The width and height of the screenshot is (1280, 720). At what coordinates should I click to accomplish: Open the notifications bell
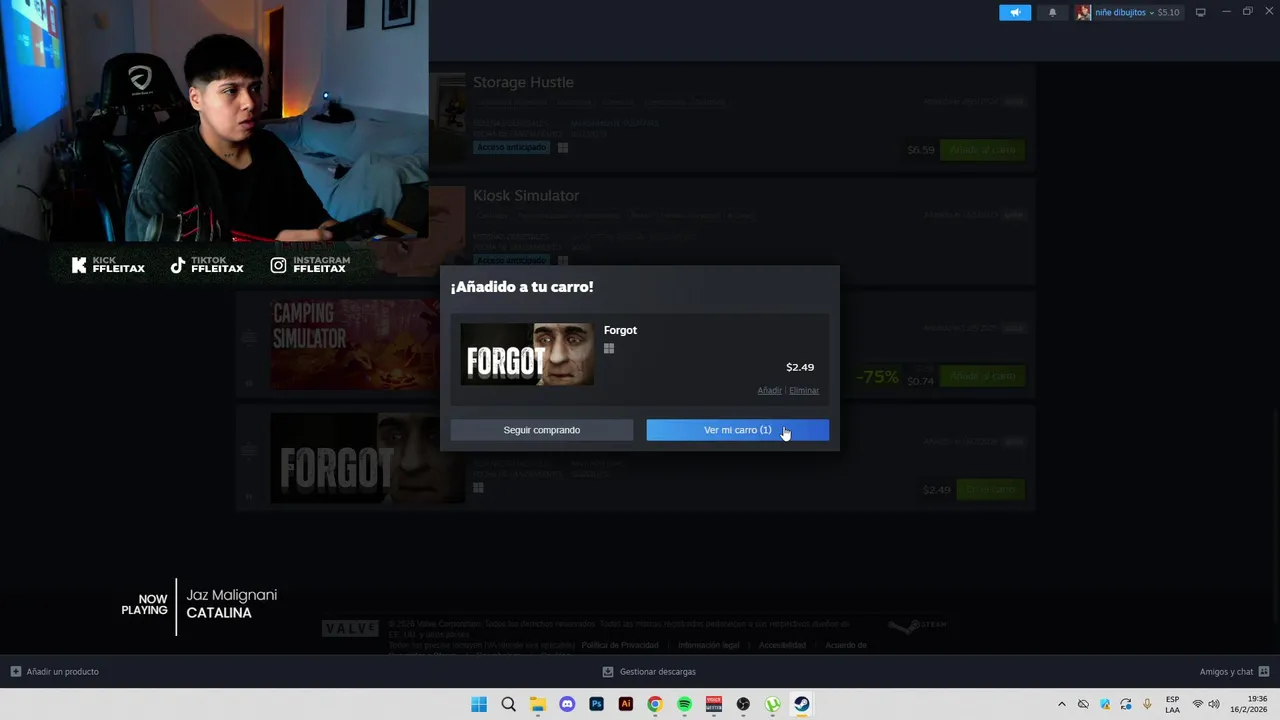pyautogui.click(x=1052, y=12)
